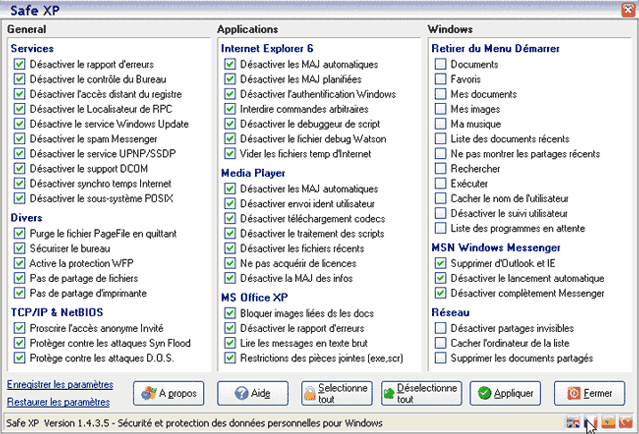This screenshot has width=639, height=434.
Task: Uncheck Désactiver les fichiers récents
Action: 230,248
